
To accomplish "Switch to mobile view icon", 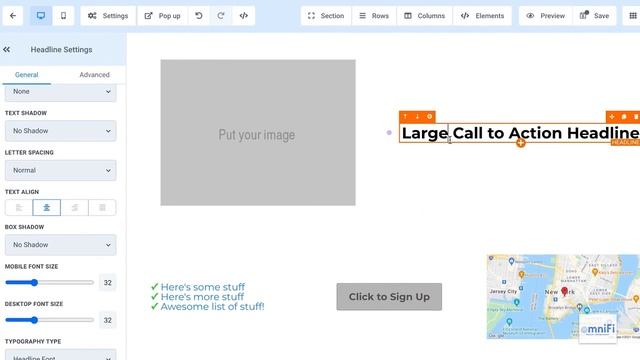I will [63, 16].
